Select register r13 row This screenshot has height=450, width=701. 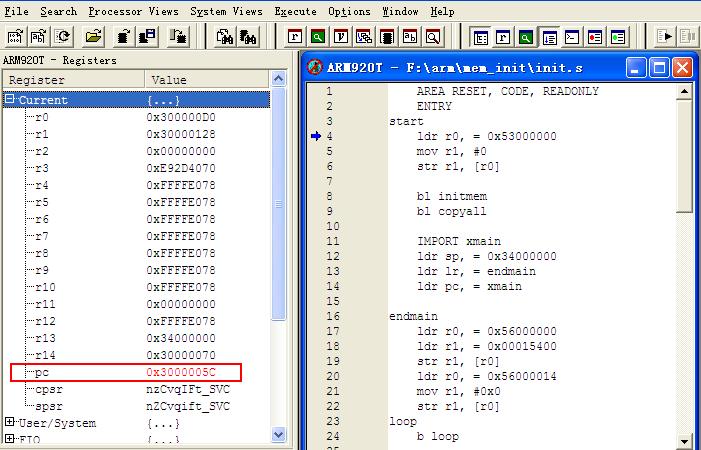point(136,338)
